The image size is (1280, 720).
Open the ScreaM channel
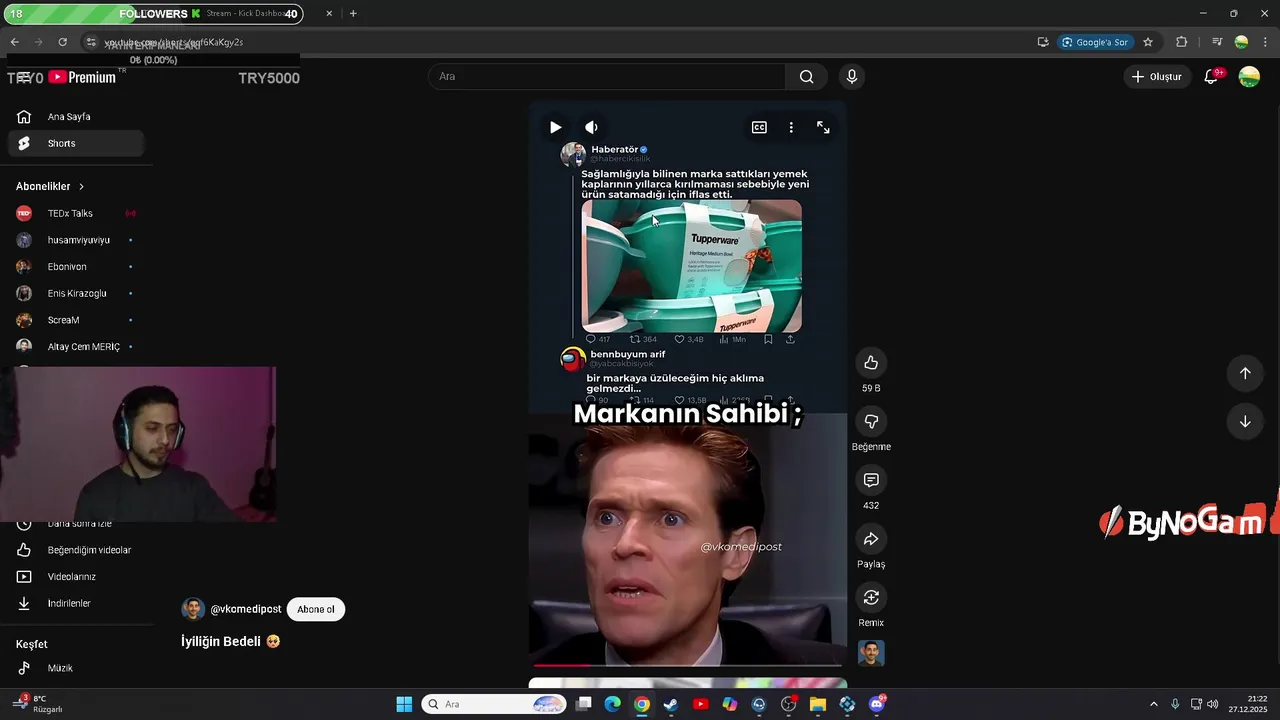[x=76, y=320]
